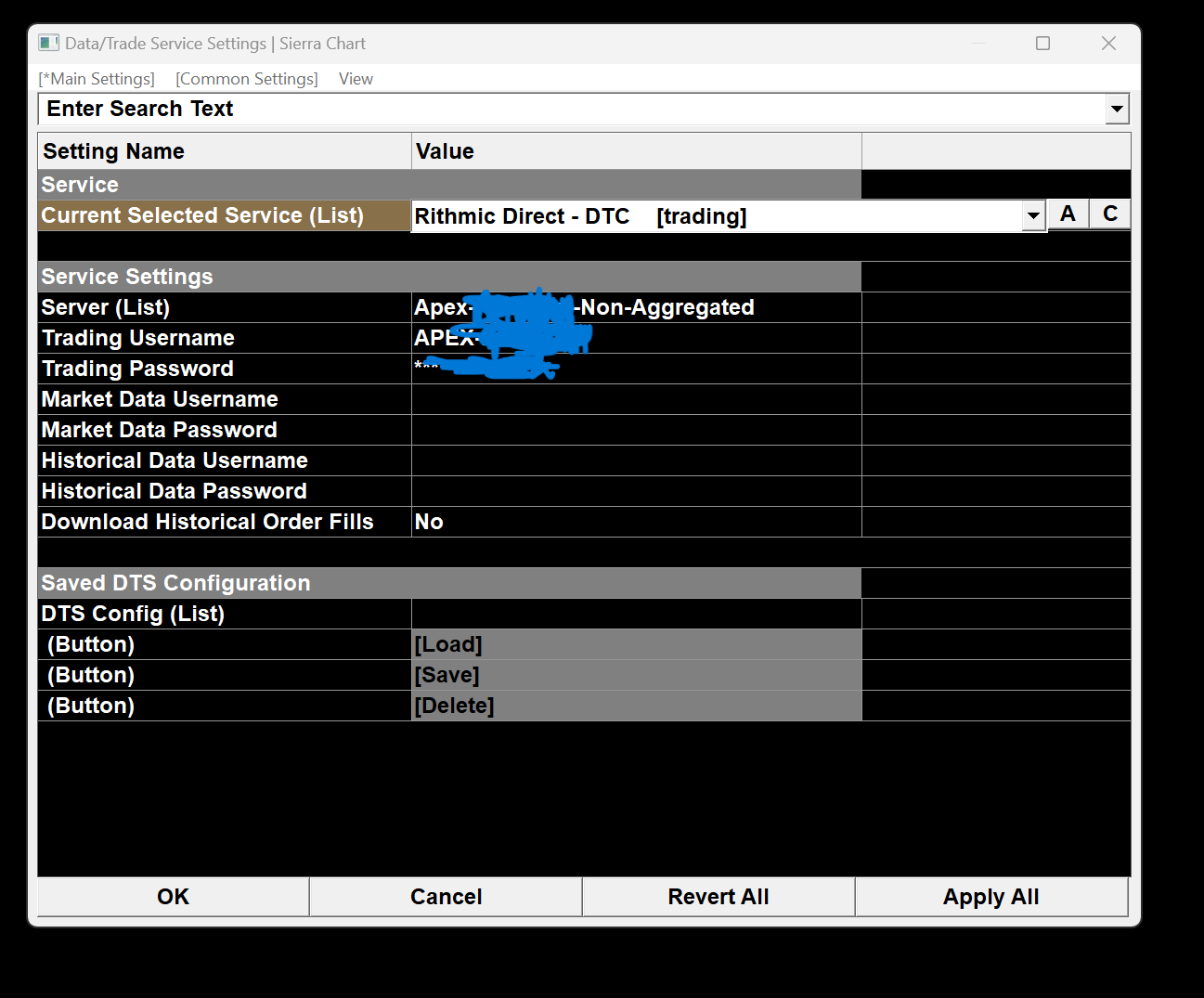This screenshot has height=998, width=1204.
Task: Toggle the Download Historical Order Fills value
Action: (x=637, y=522)
